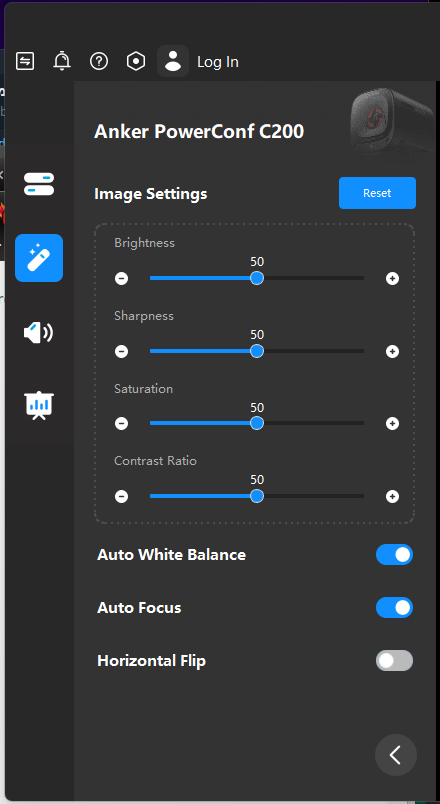Collapse the panel with the back chevron
440x804 pixels.
tap(396, 755)
